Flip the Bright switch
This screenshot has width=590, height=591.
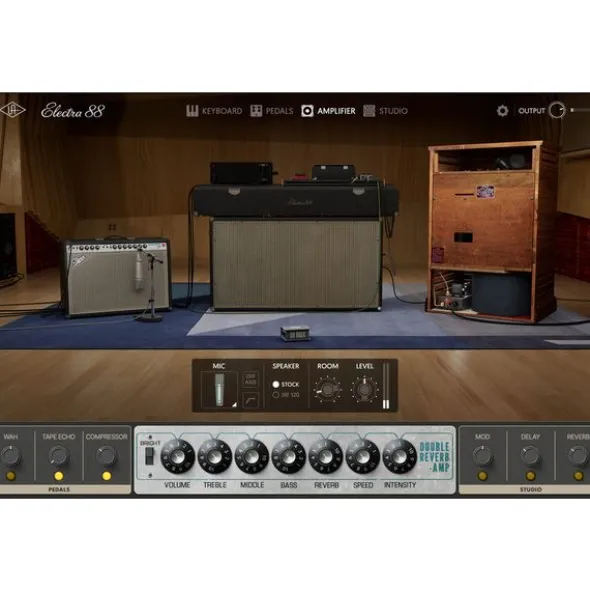(x=149, y=456)
